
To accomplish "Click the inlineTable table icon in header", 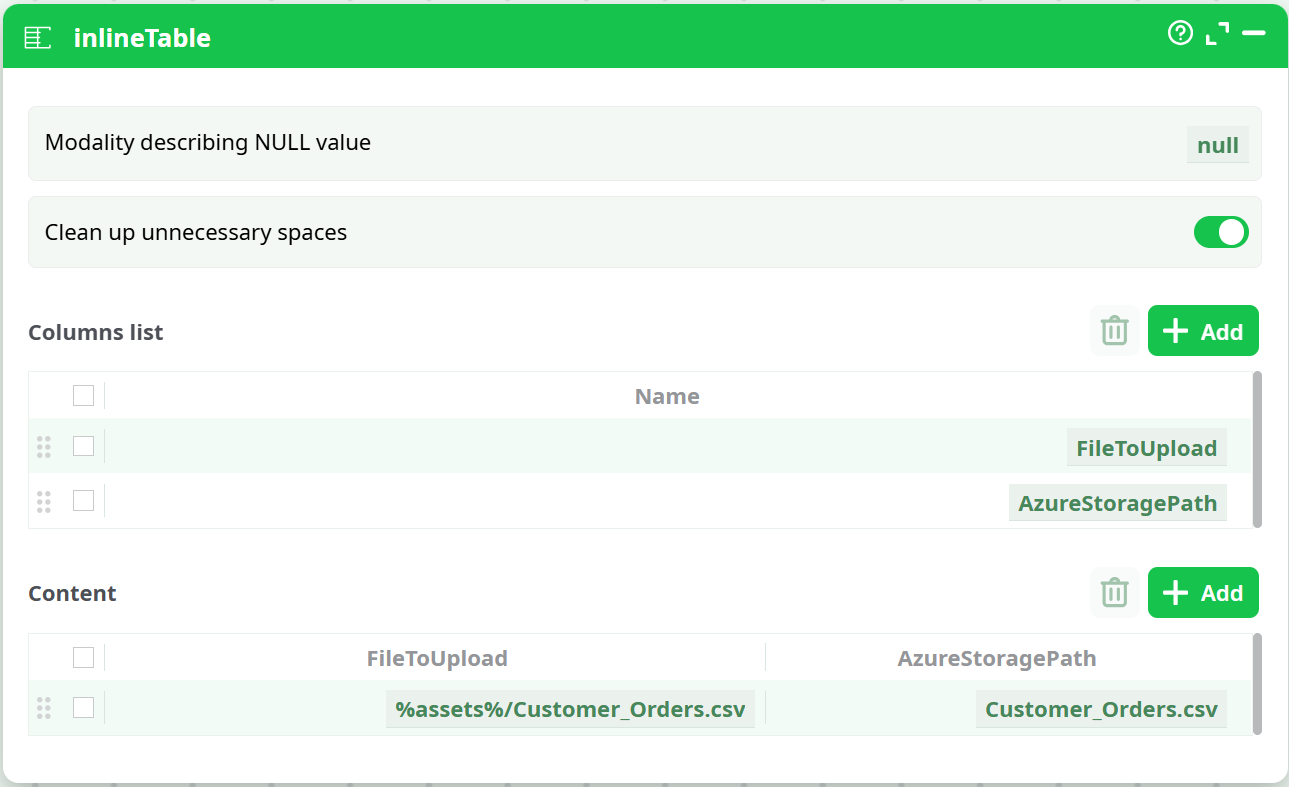I will click(37, 38).
